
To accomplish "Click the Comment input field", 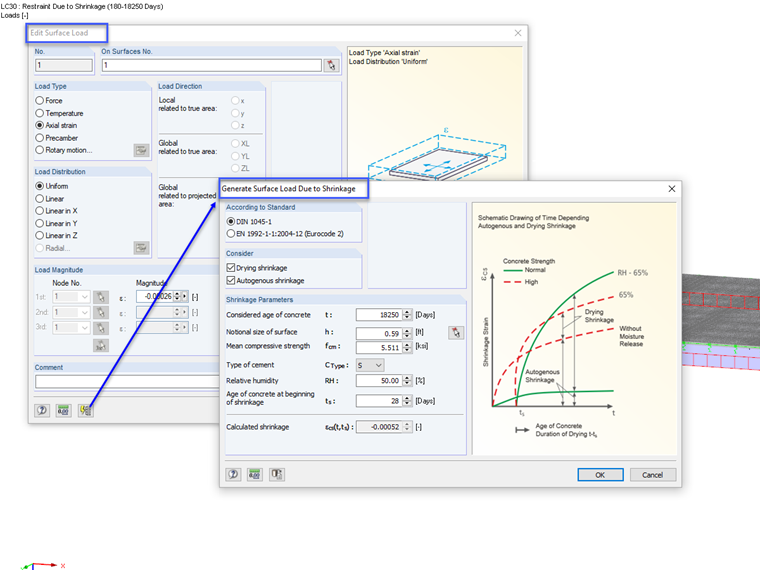I will (x=127, y=381).
